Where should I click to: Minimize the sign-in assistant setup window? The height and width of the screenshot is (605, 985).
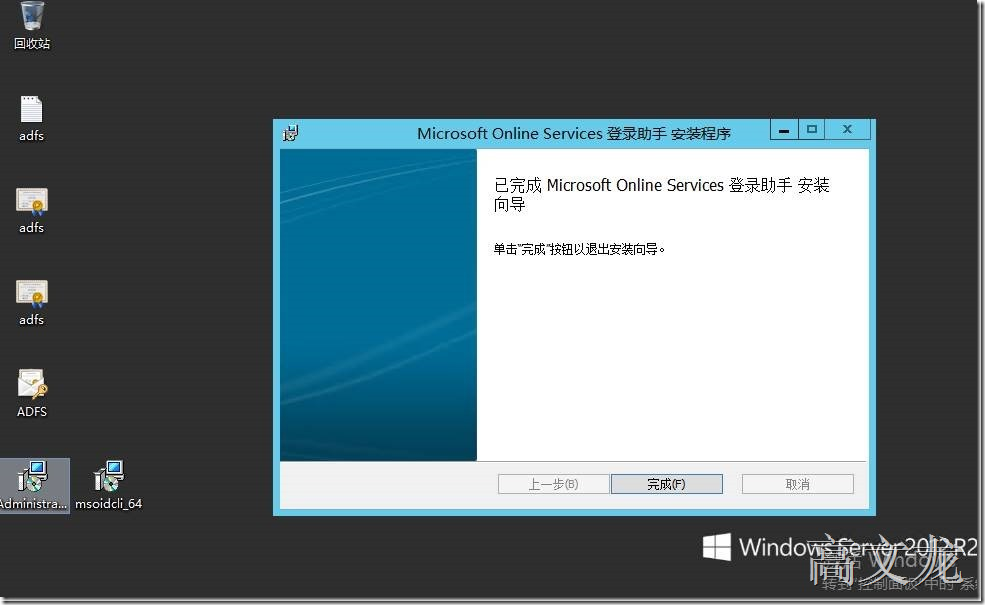click(x=784, y=130)
